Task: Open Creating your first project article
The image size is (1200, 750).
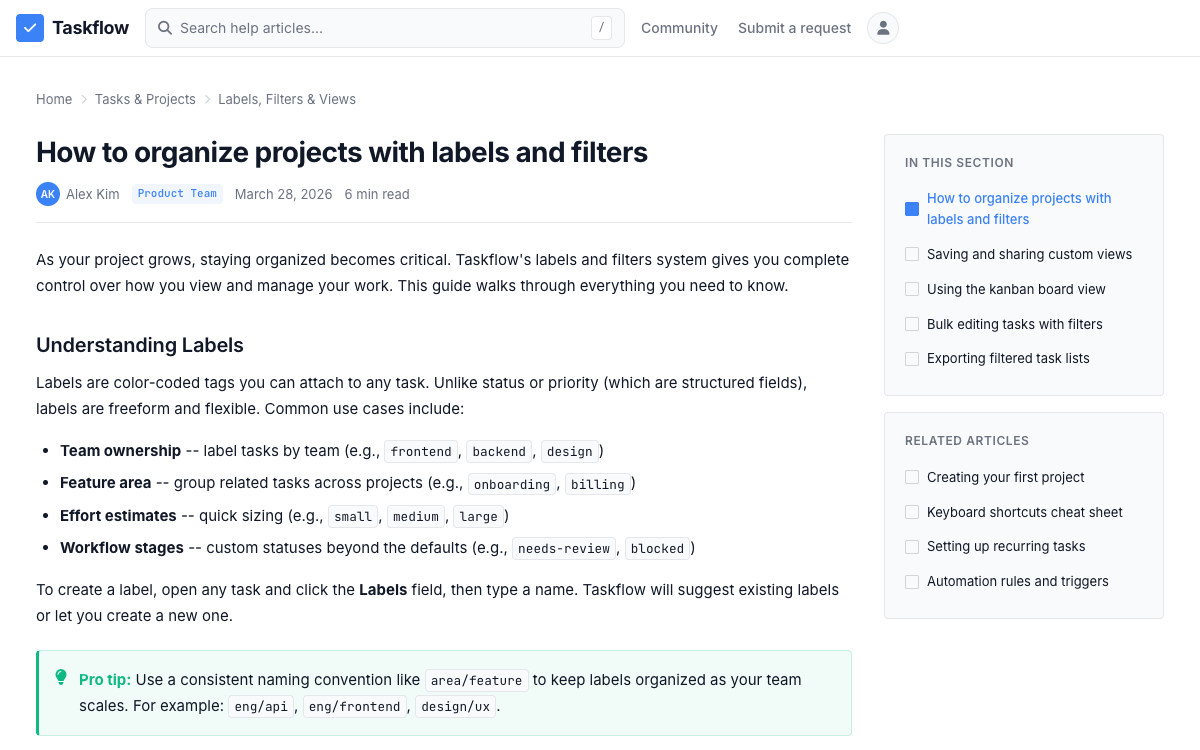Action: click(1005, 477)
